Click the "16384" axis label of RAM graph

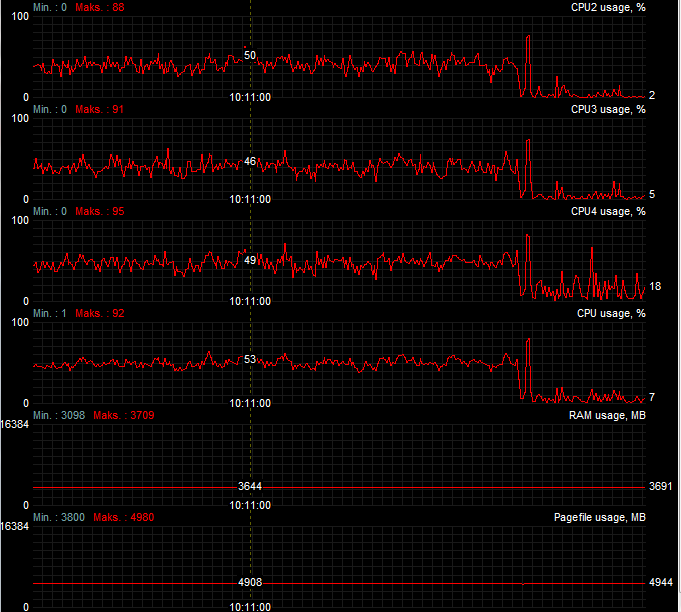pos(15,424)
